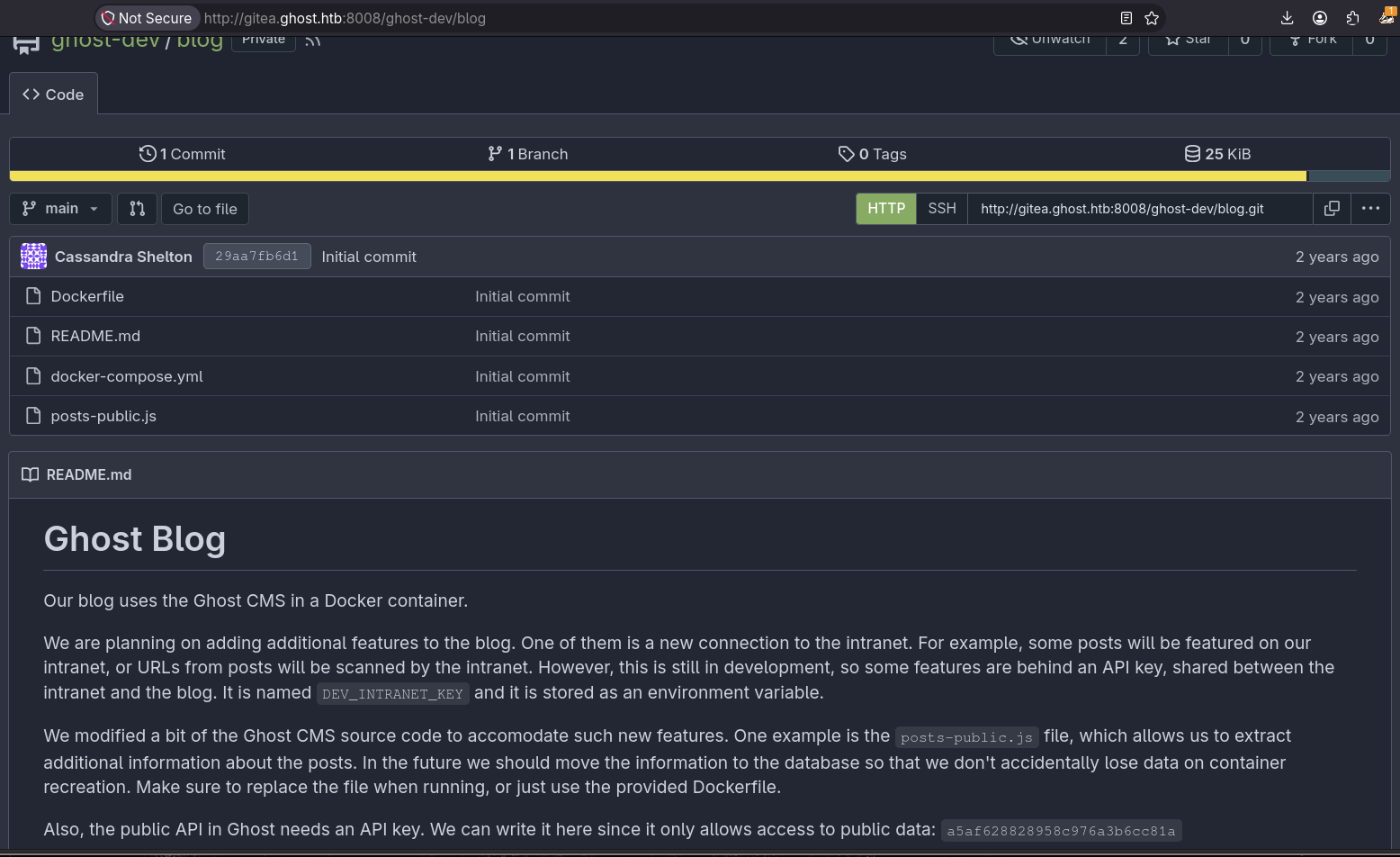
Task: Open the repository RSS feed icon
Action: (x=313, y=40)
